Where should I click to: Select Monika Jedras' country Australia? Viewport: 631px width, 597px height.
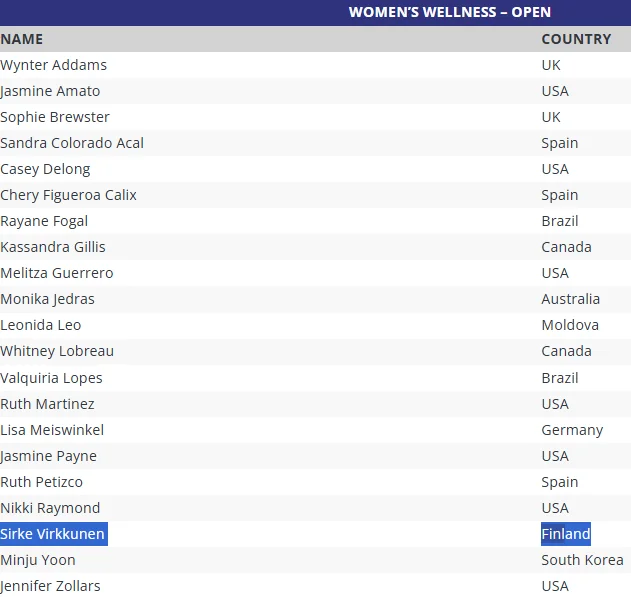(x=571, y=299)
